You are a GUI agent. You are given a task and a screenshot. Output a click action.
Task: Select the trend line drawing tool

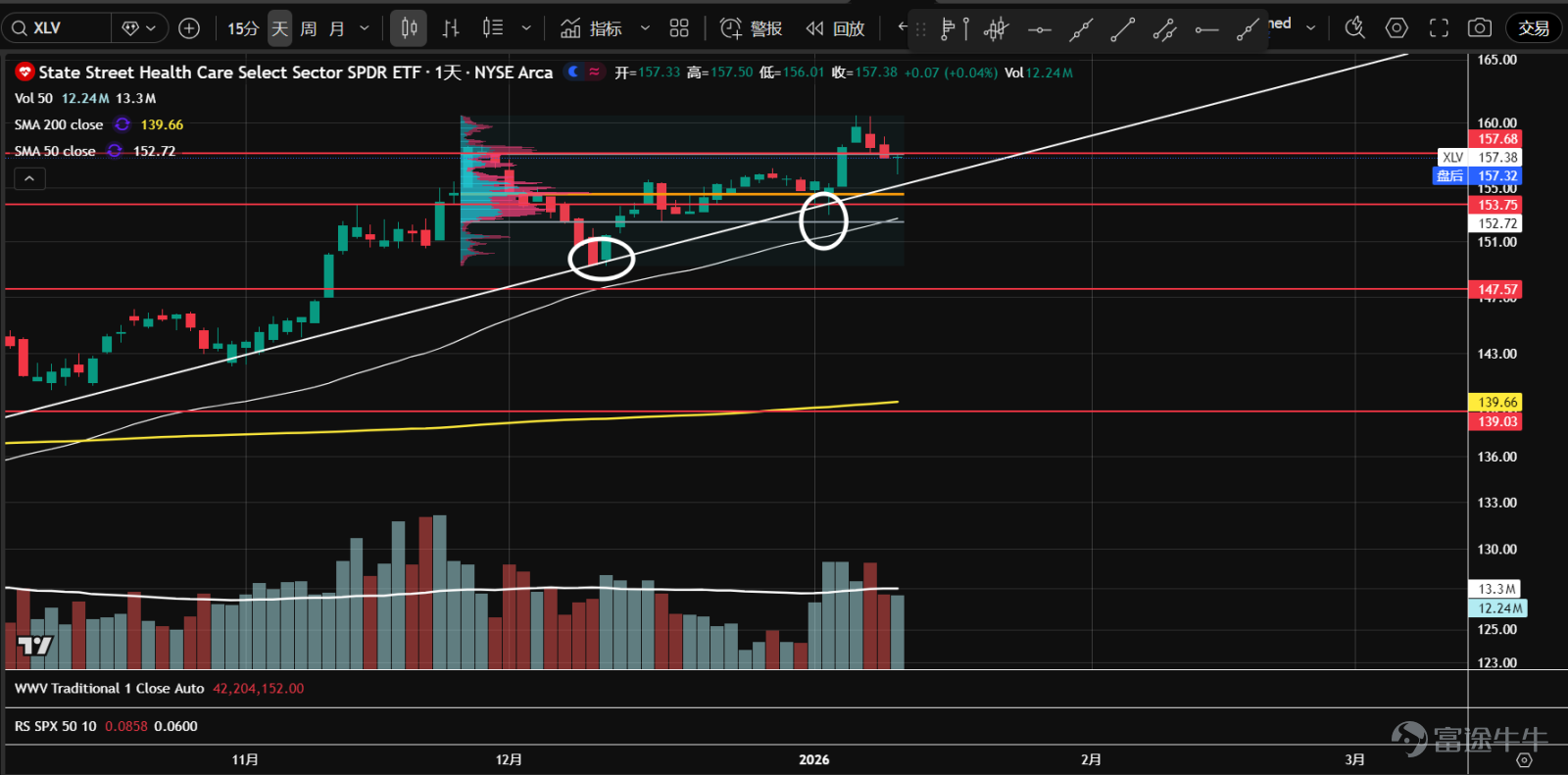tap(1123, 29)
